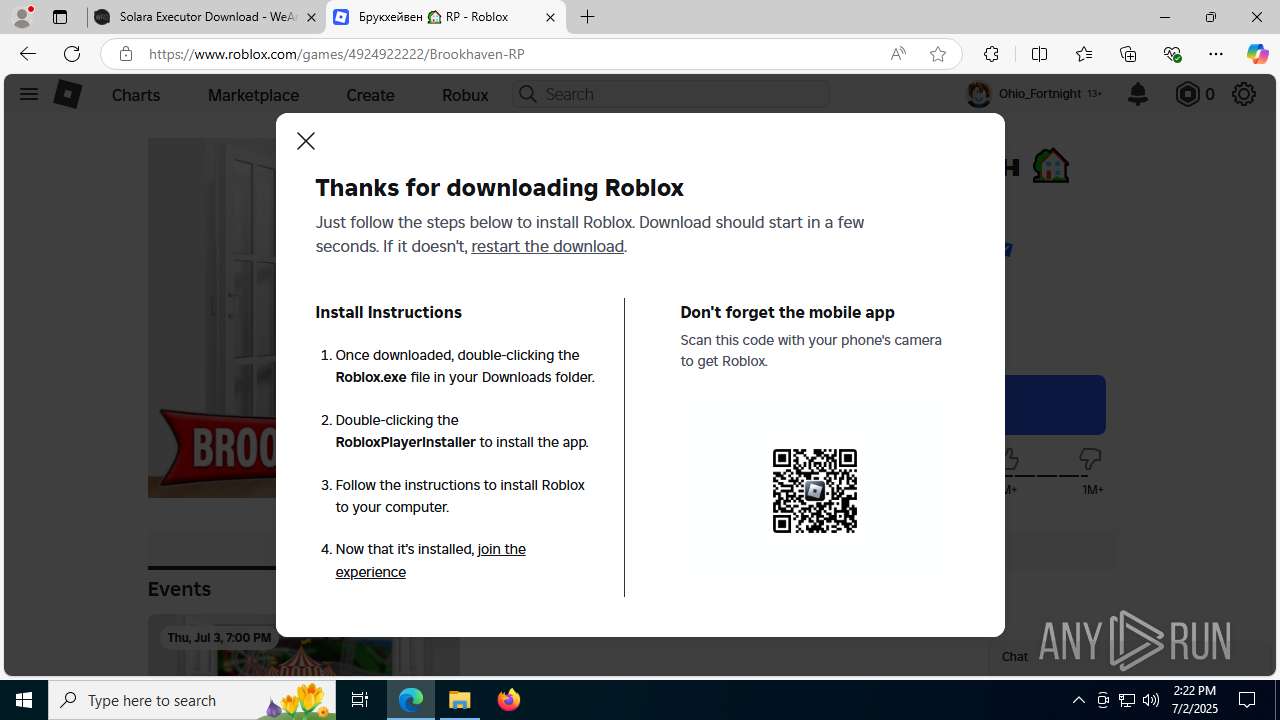Click the browser address bar URL

point(337,54)
